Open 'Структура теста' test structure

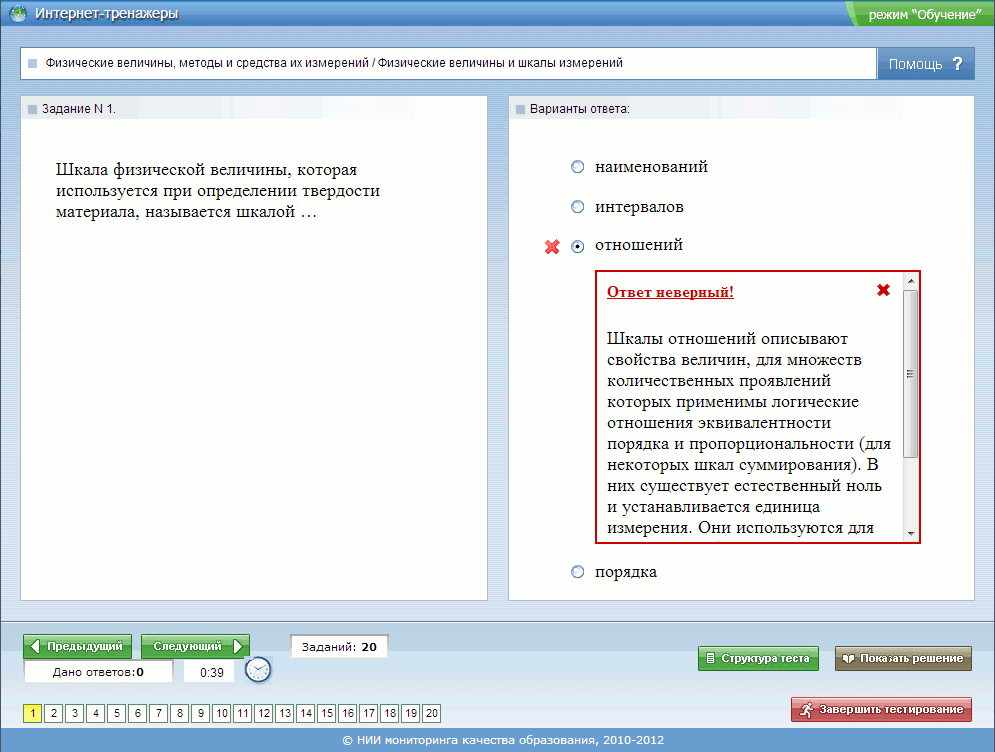pos(758,658)
